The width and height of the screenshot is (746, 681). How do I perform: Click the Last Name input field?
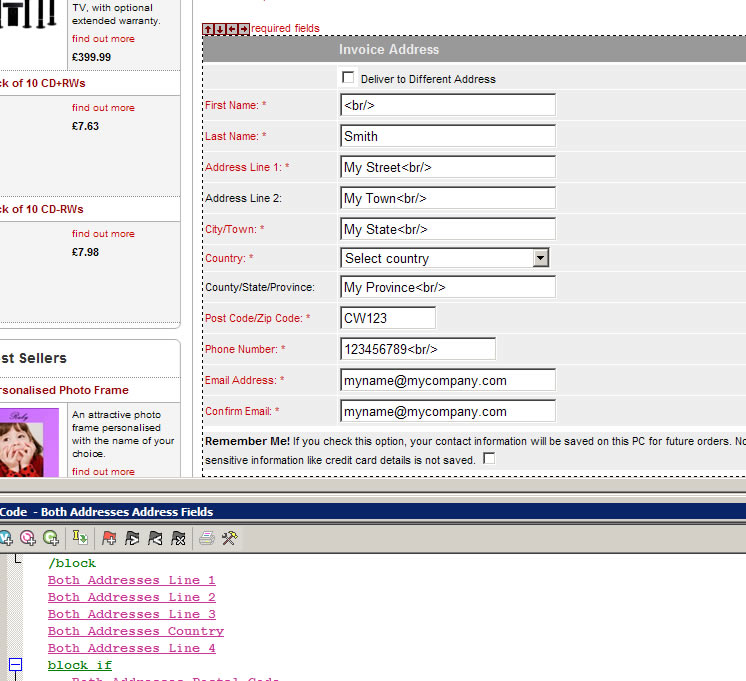(x=447, y=136)
